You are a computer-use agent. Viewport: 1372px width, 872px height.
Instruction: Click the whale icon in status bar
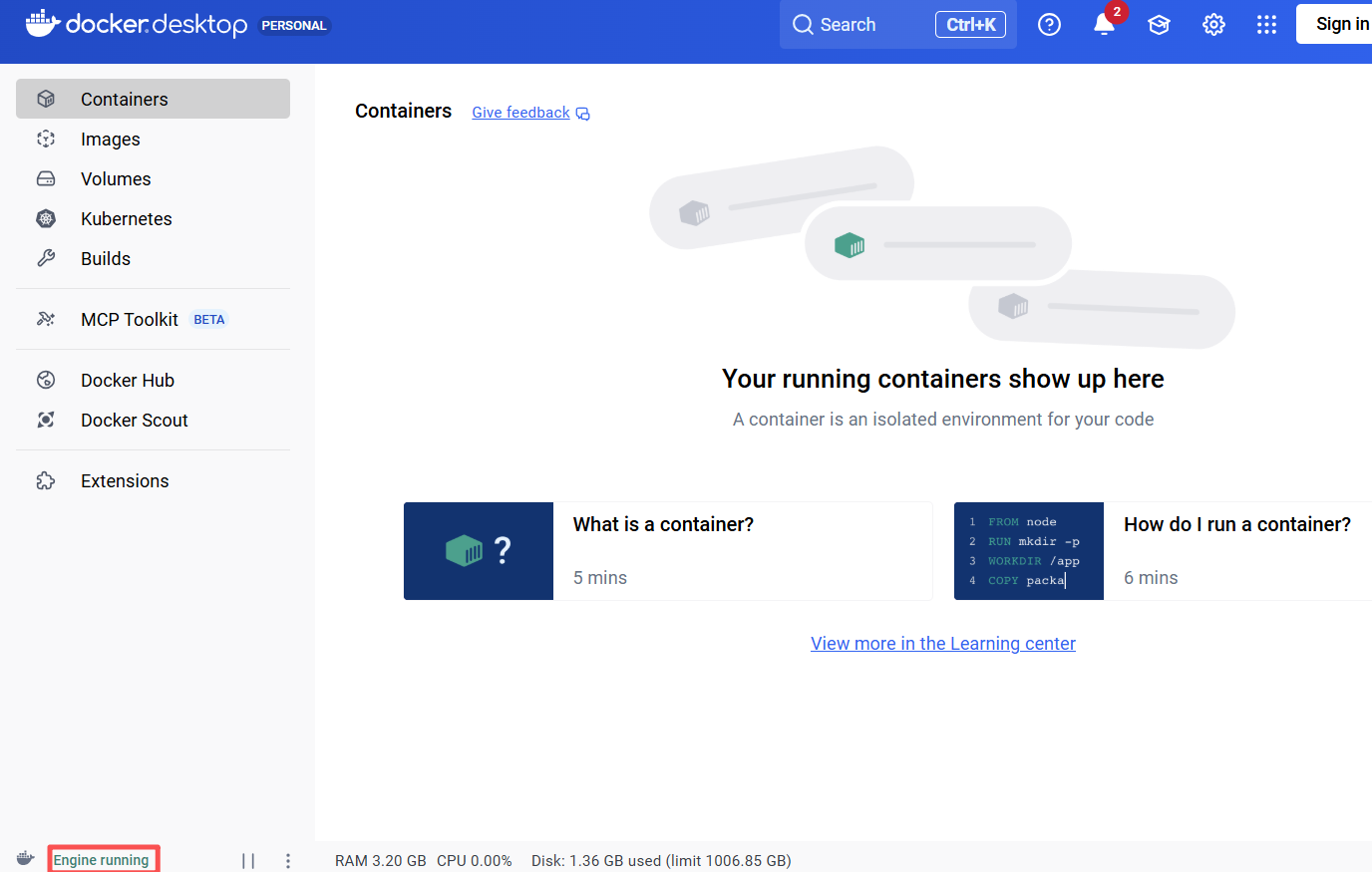pos(26,859)
